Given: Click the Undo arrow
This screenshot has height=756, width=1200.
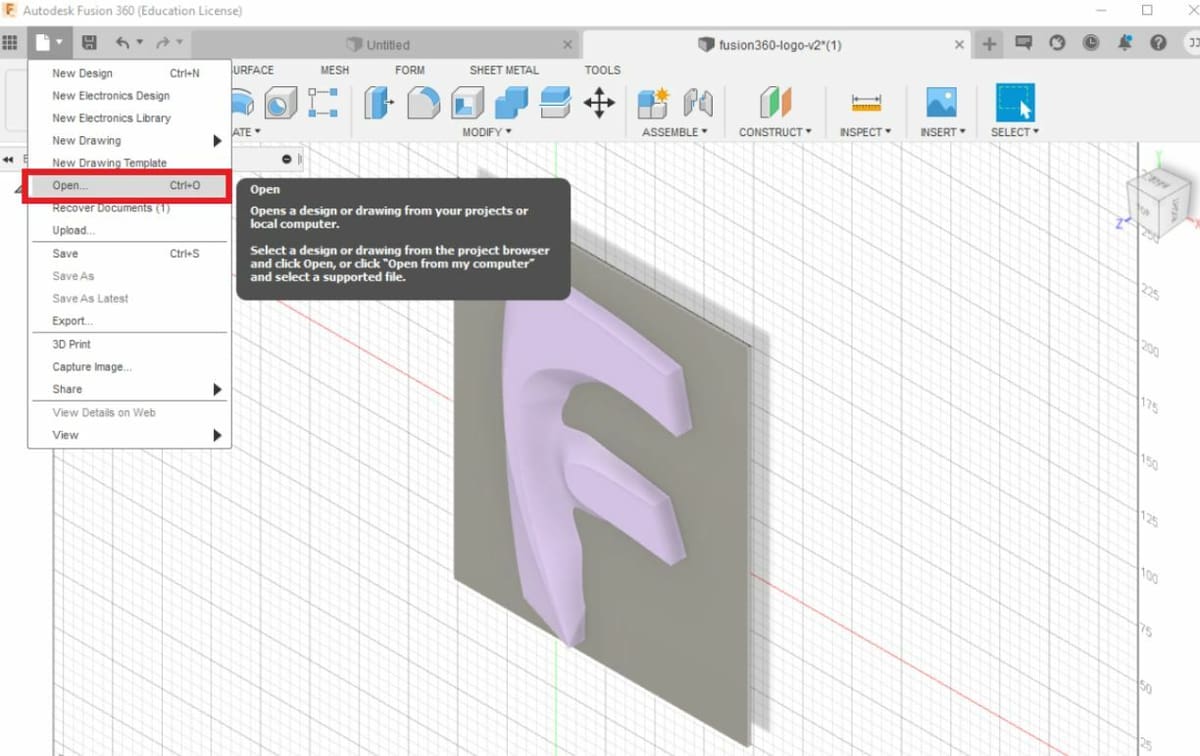Looking at the screenshot, I should [122, 43].
